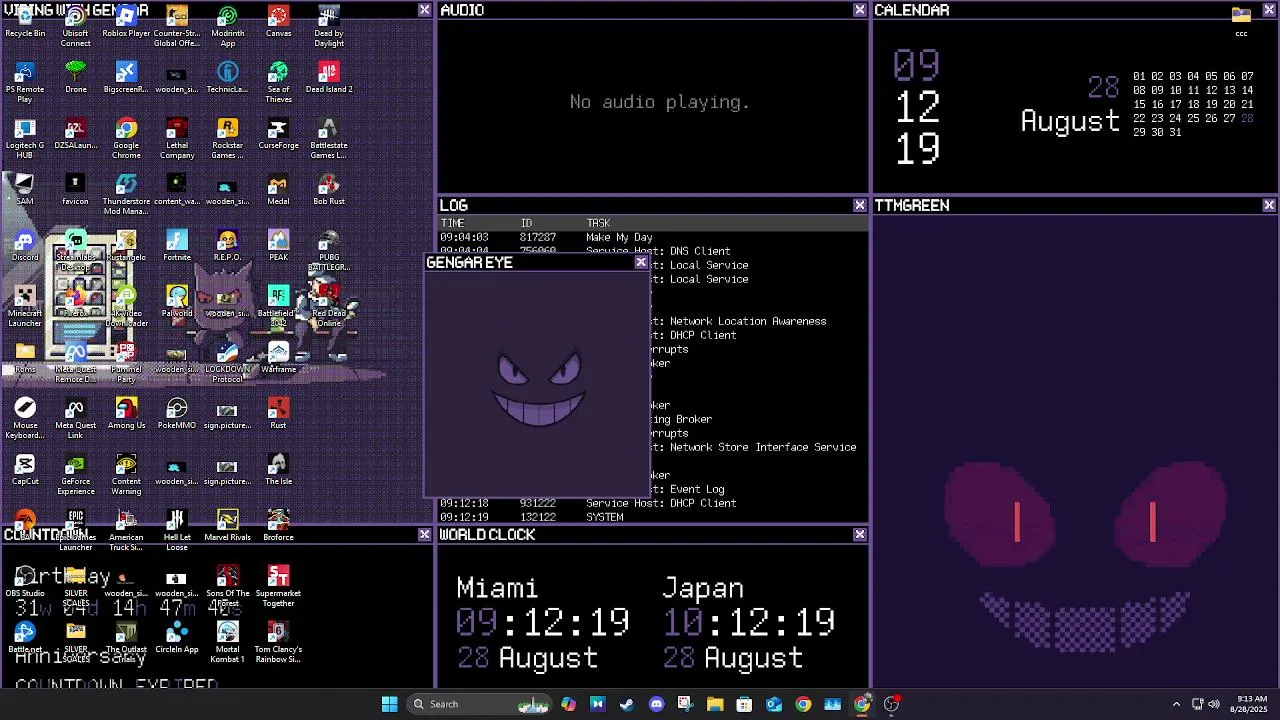Screen dimensions: 1280x720
Task: Select the Counter-Strike Global Offensive shortcut
Action: [177, 27]
